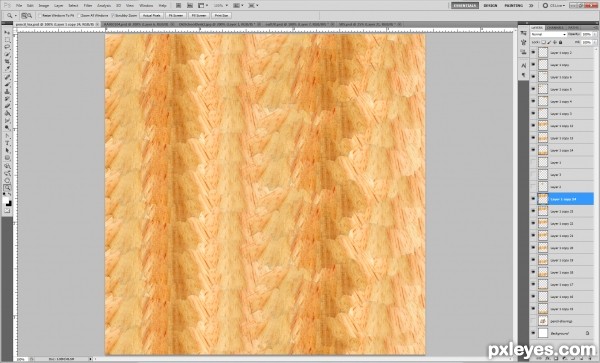The height and width of the screenshot is (363, 600).
Task: Toggle visibility of Layer 1 copy 2
Action: click(533, 52)
